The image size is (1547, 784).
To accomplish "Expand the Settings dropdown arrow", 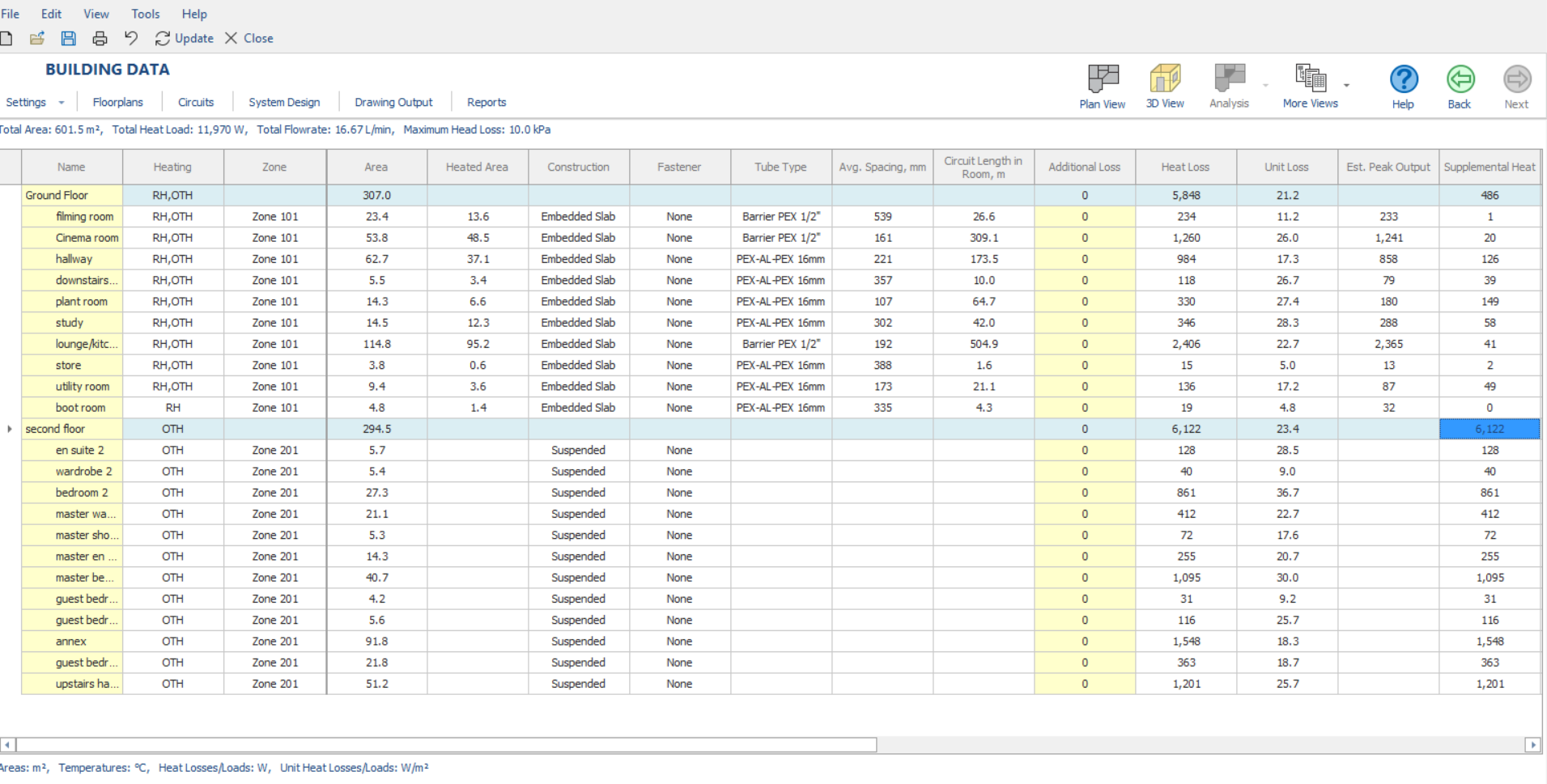I will point(61,103).
